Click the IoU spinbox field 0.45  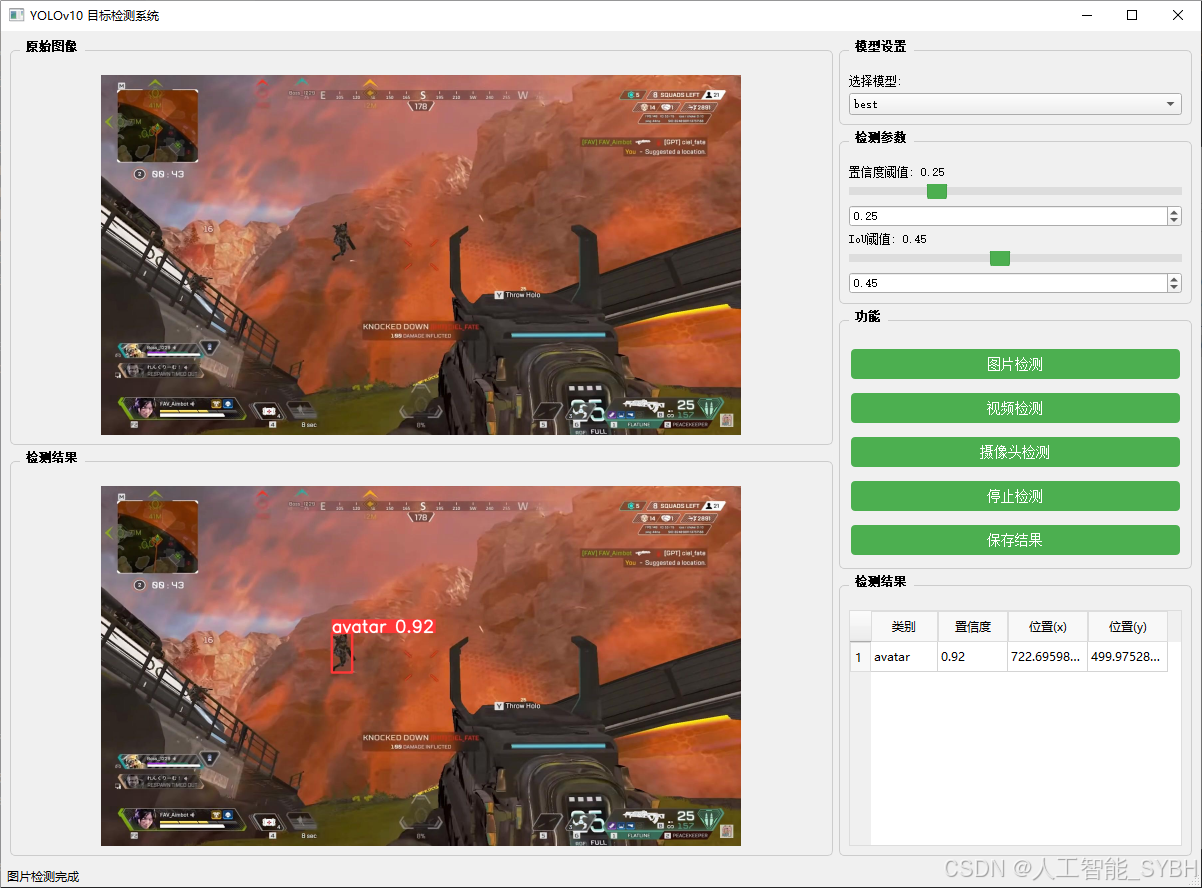pyautogui.click(x=1007, y=283)
